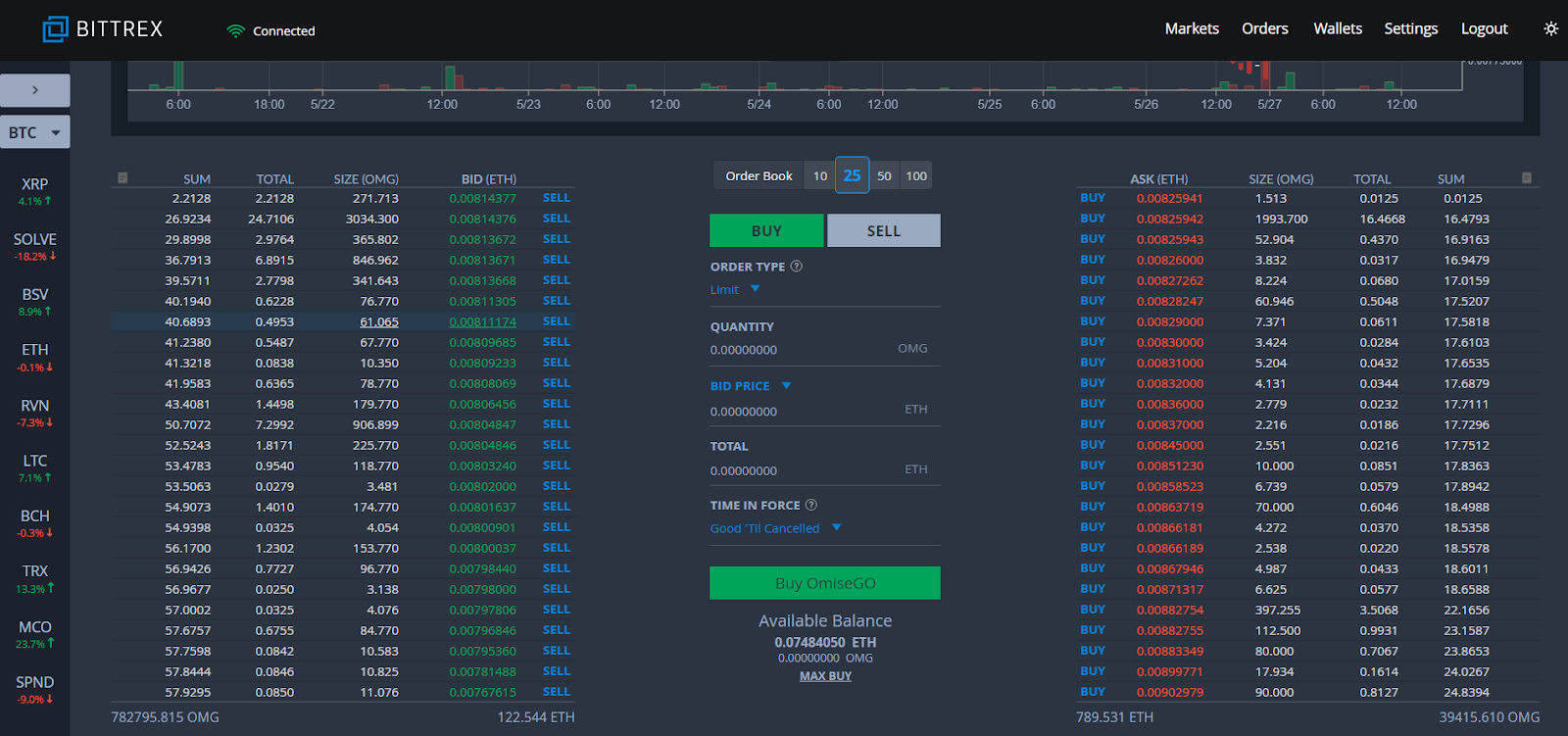Click the Total input field

pyautogui.click(x=825, y=470)
